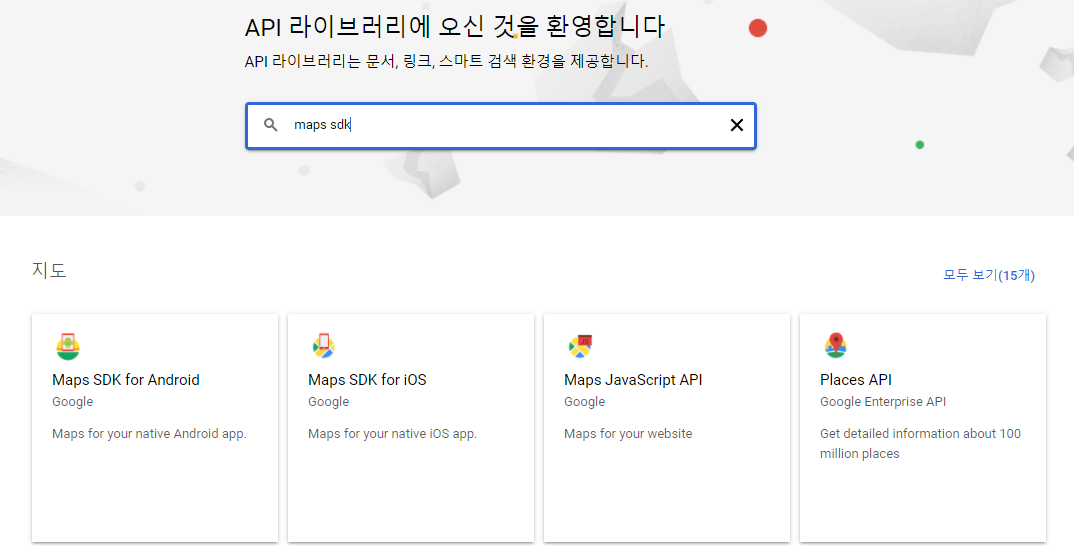Click the Maps SDK for iOS icon
This screenshot has width=1074, height=559.
click(323, 346)
